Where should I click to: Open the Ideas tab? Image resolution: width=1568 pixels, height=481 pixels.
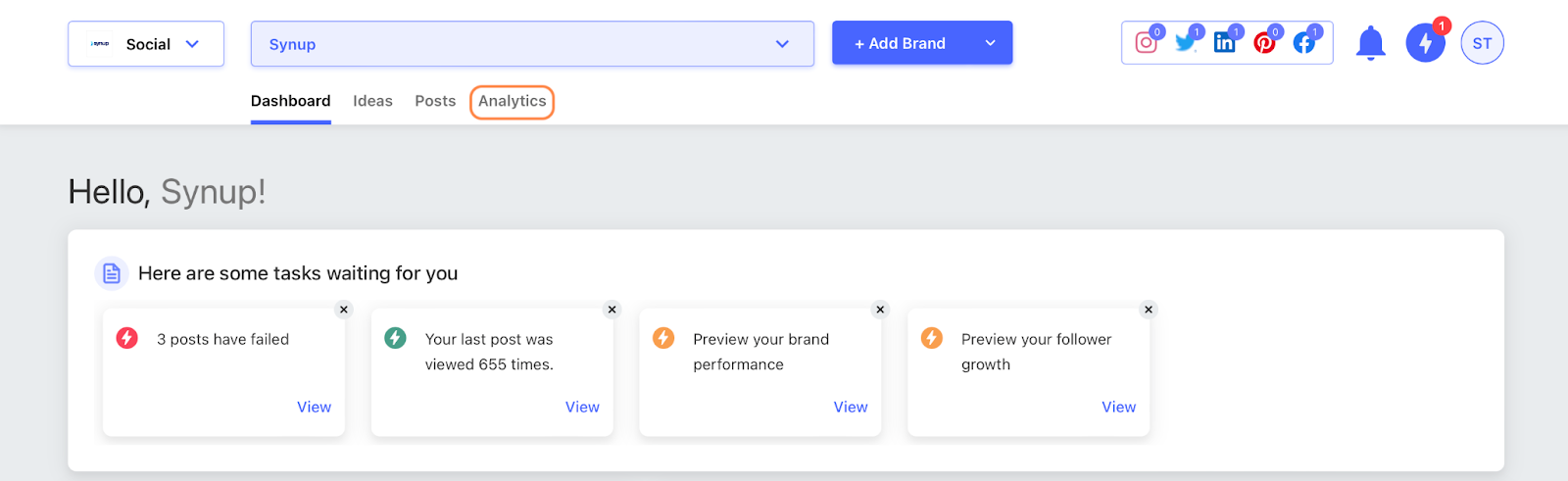372,101
